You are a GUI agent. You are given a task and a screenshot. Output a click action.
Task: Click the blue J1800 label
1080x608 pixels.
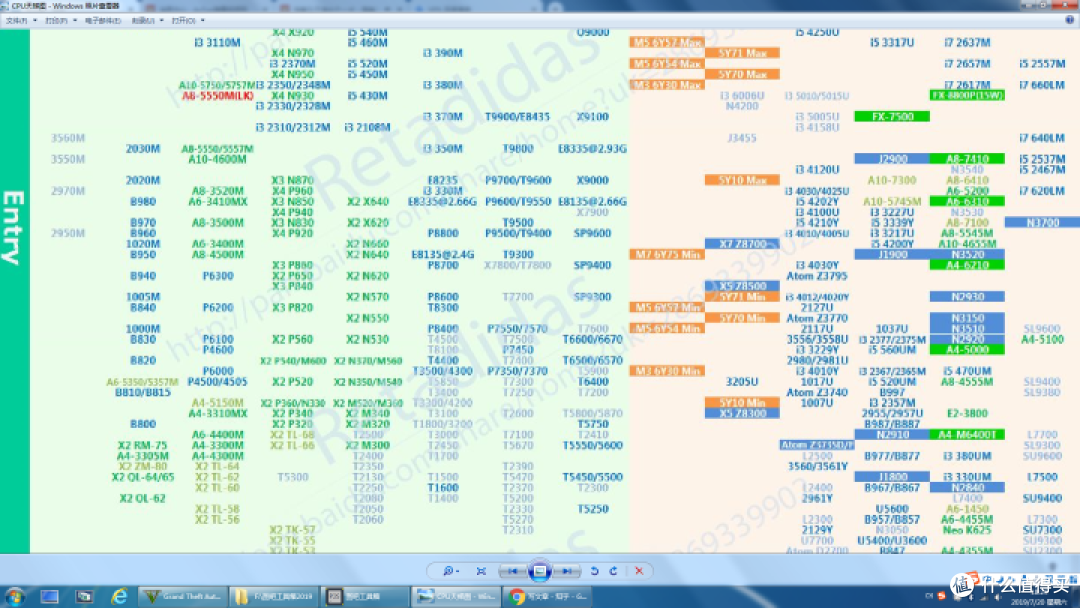(x=892, y=476)
